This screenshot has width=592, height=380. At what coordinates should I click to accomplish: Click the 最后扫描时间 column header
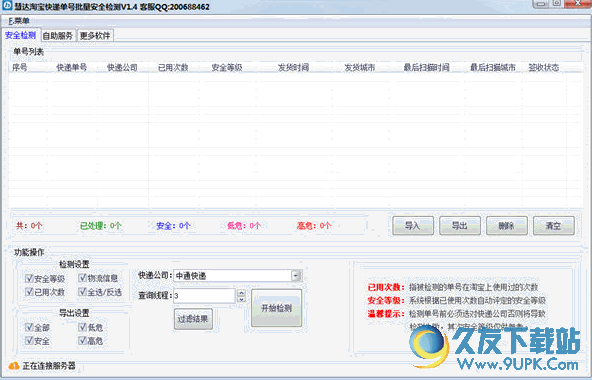point(426,68)
